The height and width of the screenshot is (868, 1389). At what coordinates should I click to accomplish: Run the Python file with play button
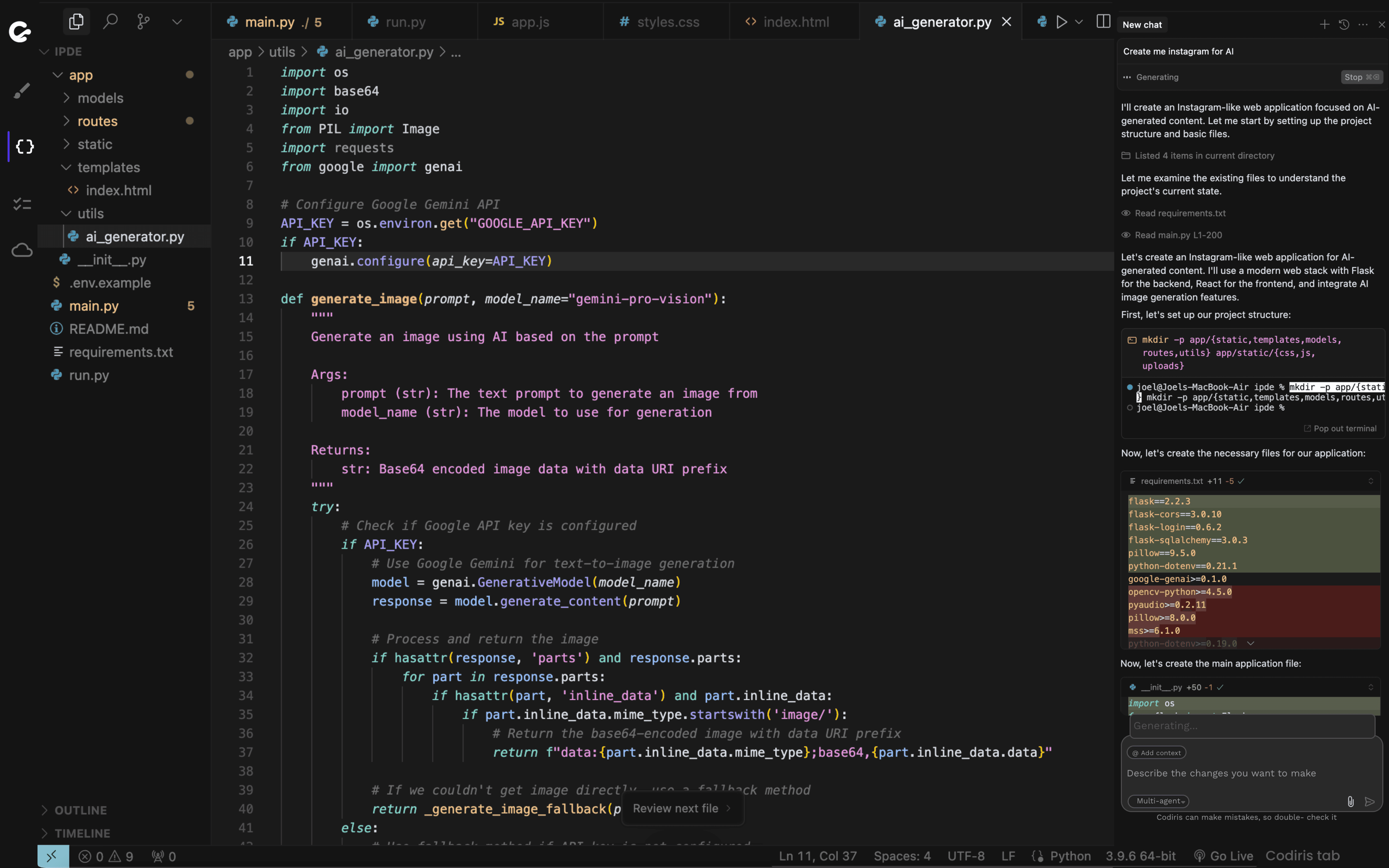(x=1062, y=22)
